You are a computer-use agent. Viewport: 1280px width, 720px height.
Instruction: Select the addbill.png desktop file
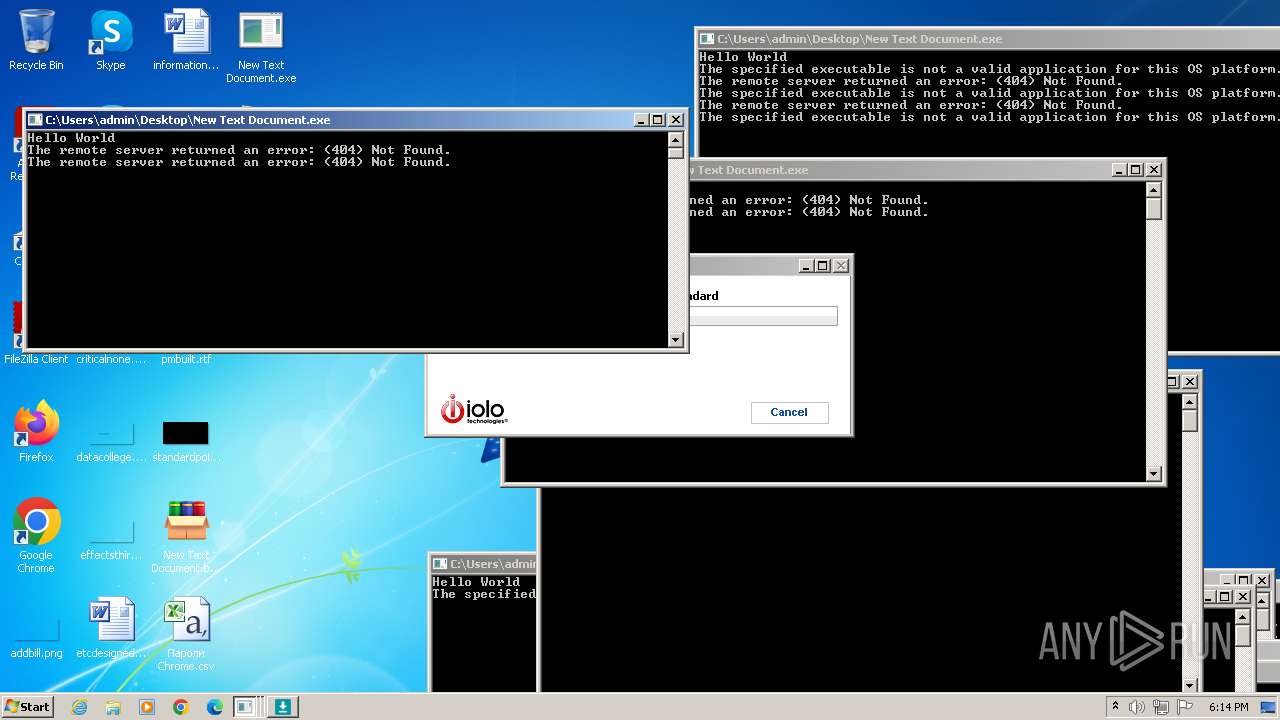click(x=37, y=637)
